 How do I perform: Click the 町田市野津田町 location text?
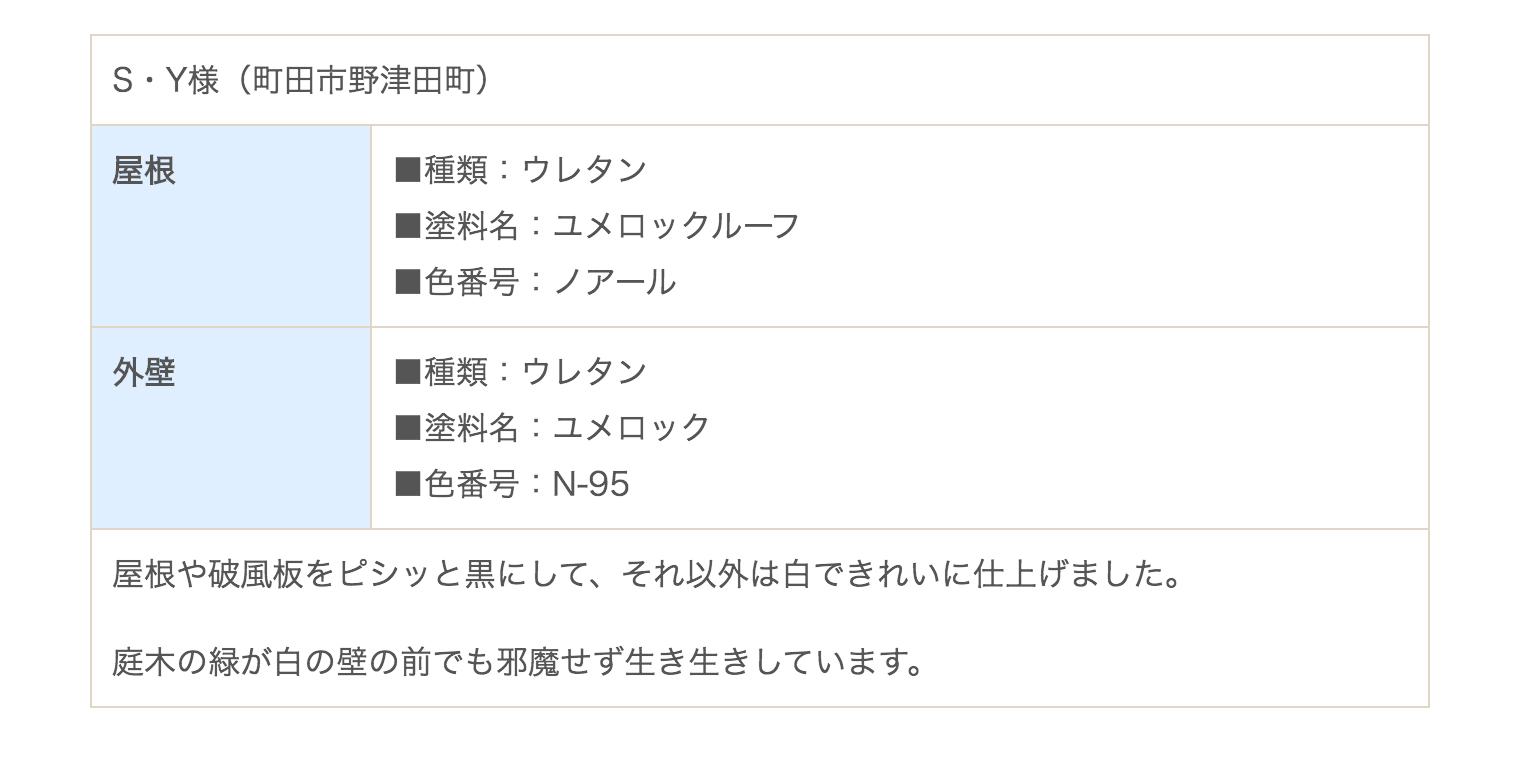pos(348,81)
